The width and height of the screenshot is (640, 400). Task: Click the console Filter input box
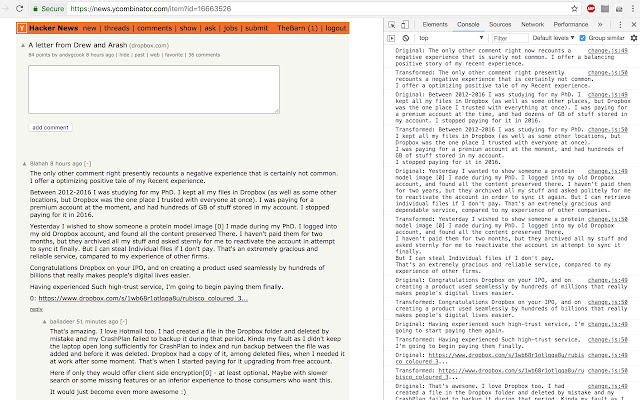click(510, 38)
